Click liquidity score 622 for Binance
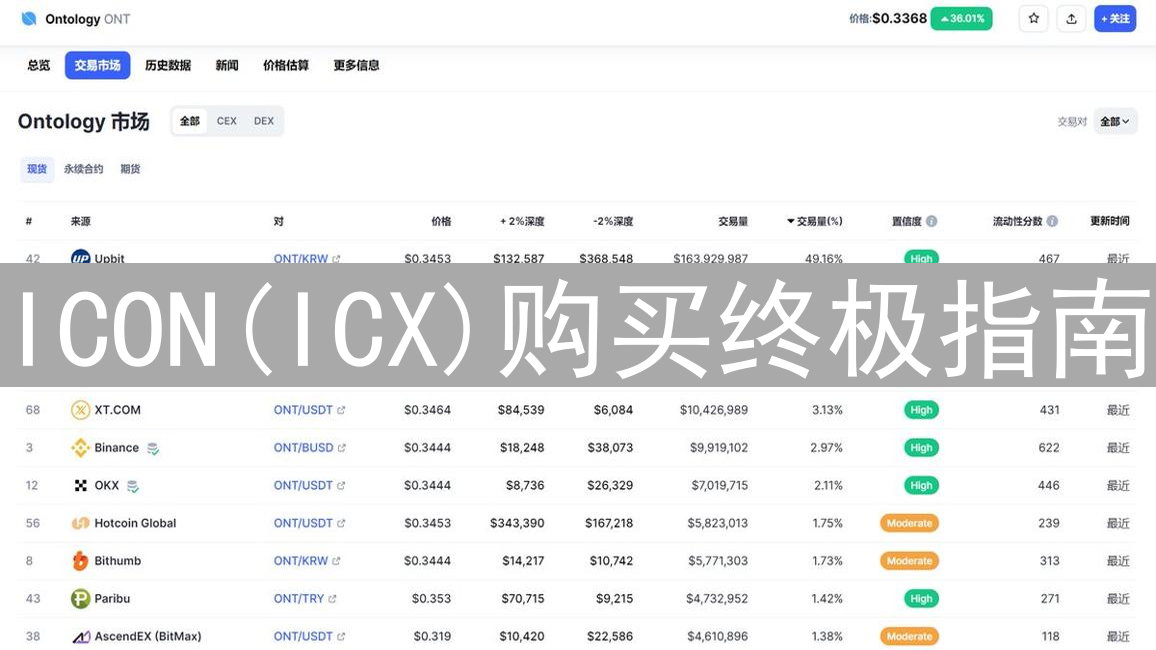 point(1048,447)
